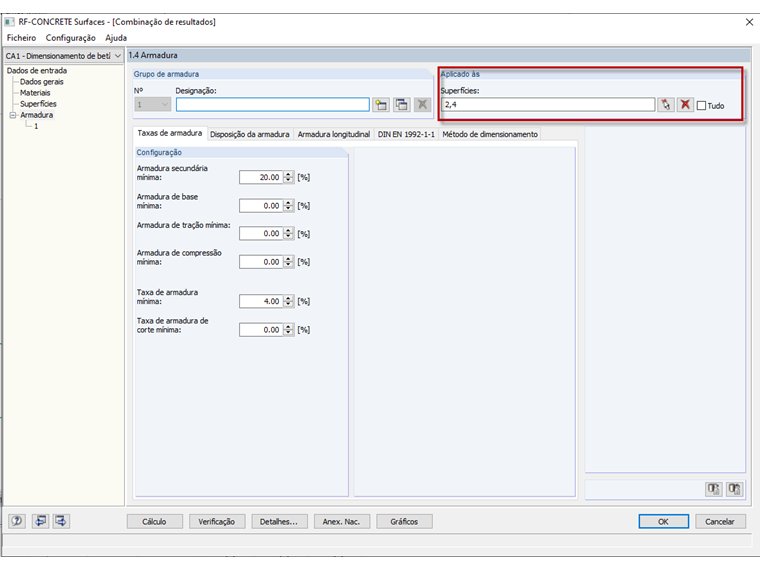Increase Armadura de tração mínima spinner
760x570 pixels.
(x=288, y=231)
